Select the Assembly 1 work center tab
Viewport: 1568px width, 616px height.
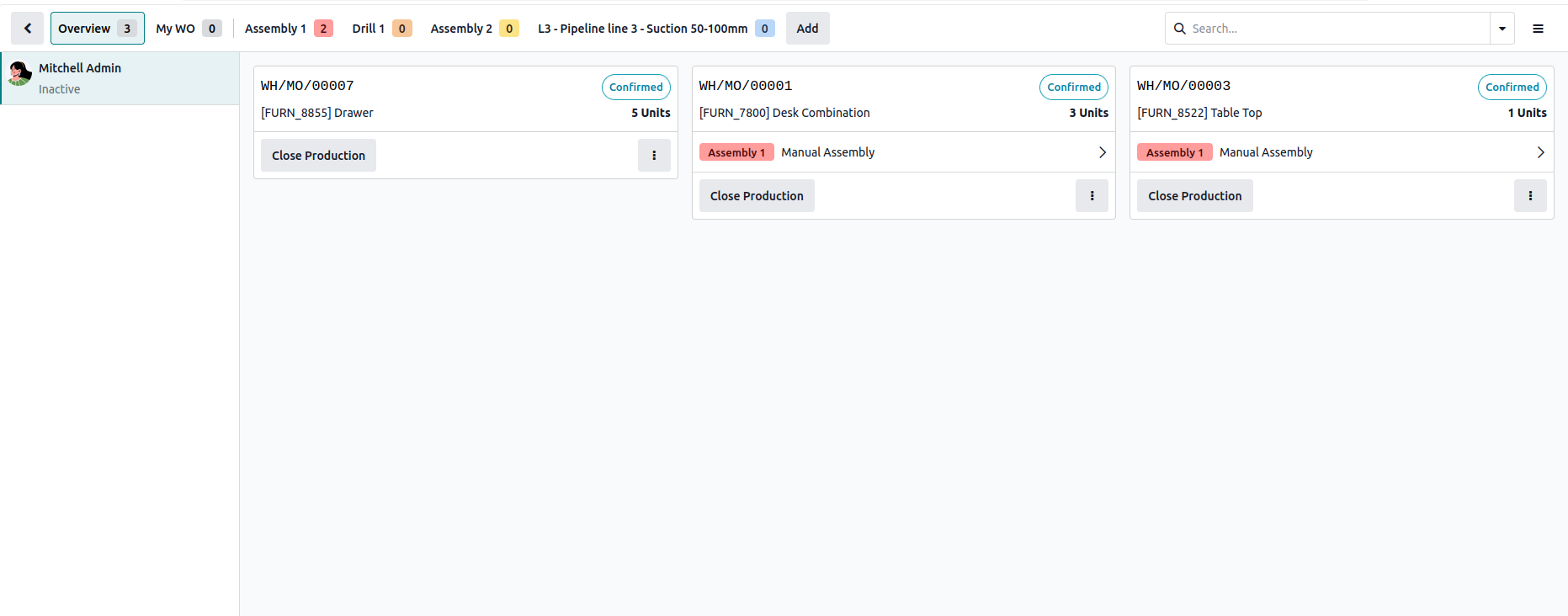pyautogui.click(x=289, y=29)
